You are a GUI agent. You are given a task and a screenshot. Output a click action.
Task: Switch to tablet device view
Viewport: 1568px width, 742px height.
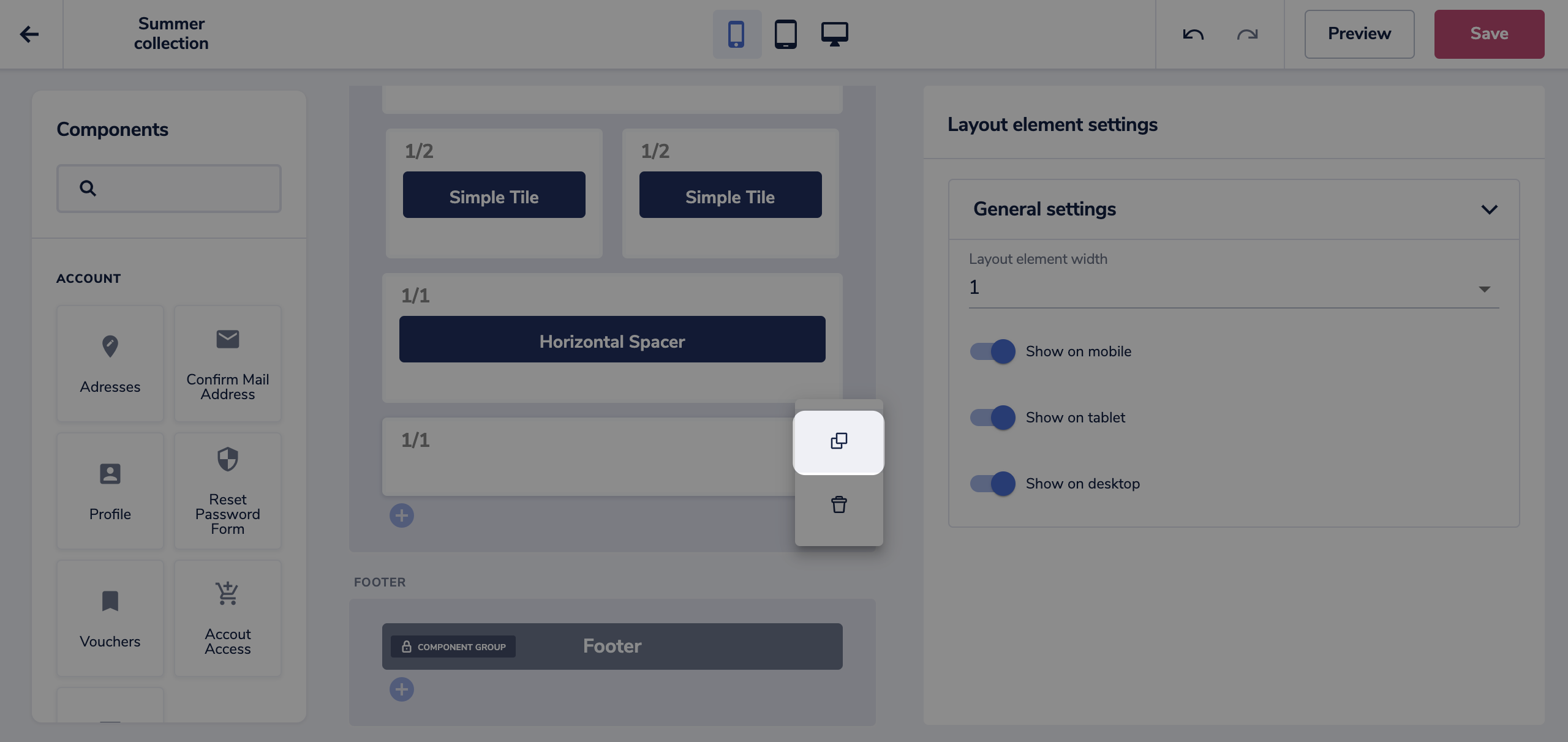pyautogui.click(x=786, y=34)
